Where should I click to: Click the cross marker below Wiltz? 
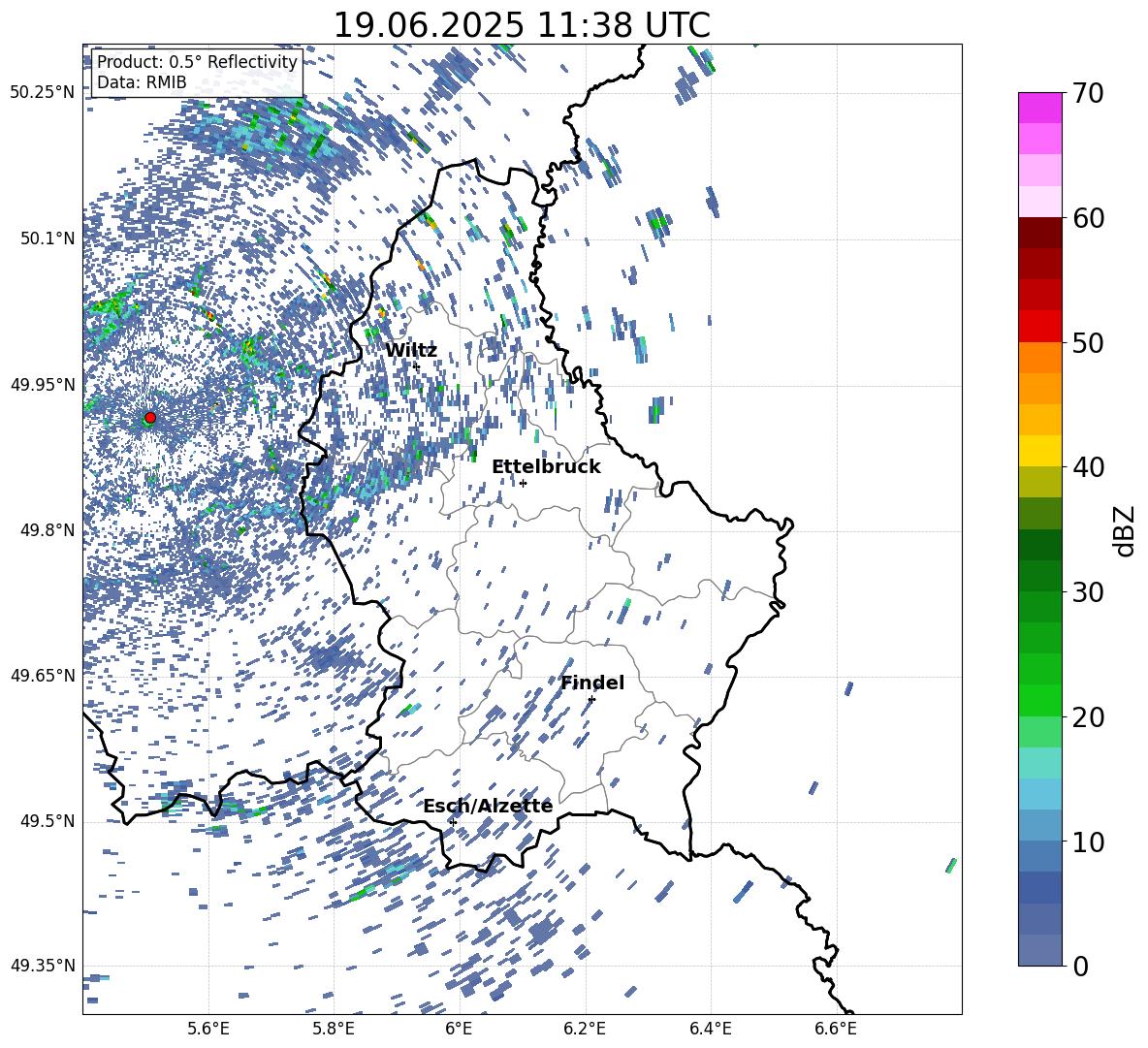pos(416,365)
